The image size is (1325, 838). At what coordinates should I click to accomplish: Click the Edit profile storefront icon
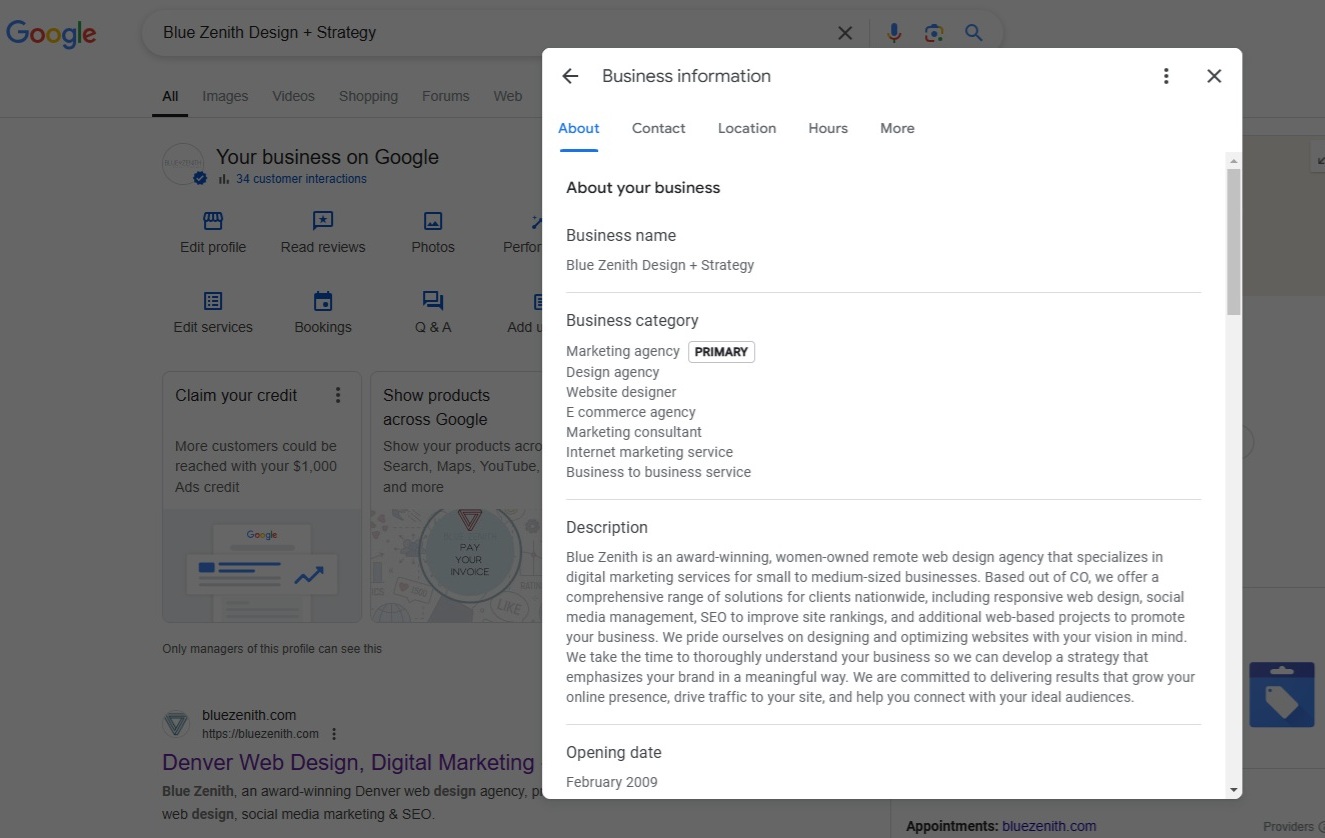[x=213, y=221]
